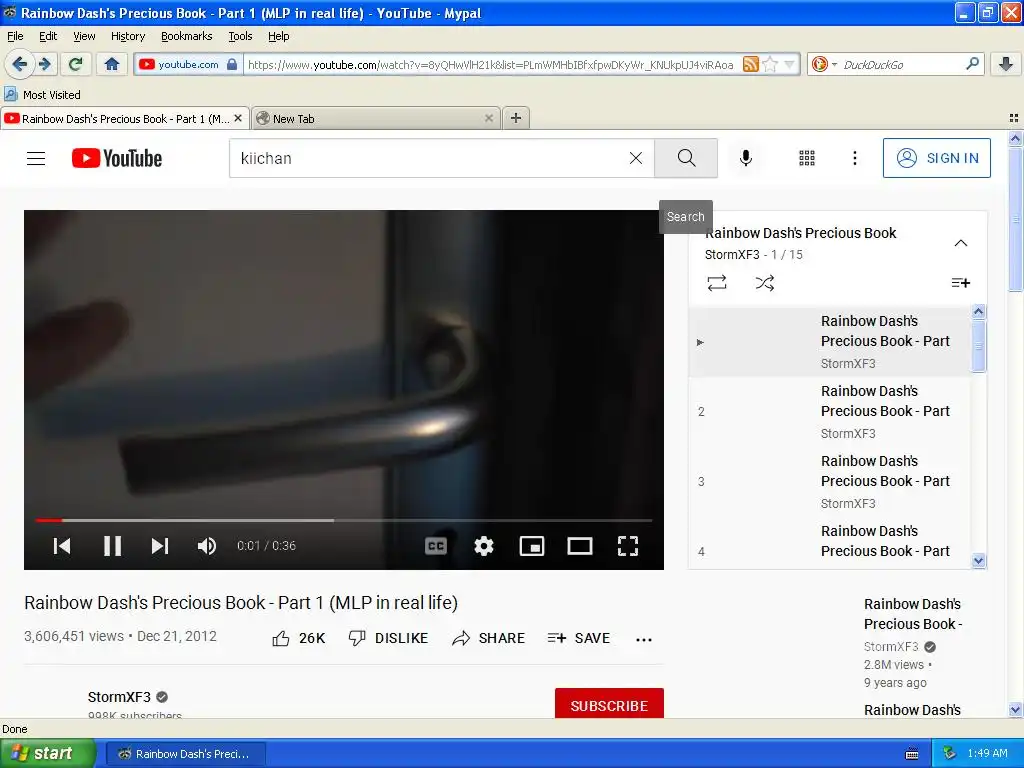
Task: Open a new tab with plus button
Action: tap(516, 118)
